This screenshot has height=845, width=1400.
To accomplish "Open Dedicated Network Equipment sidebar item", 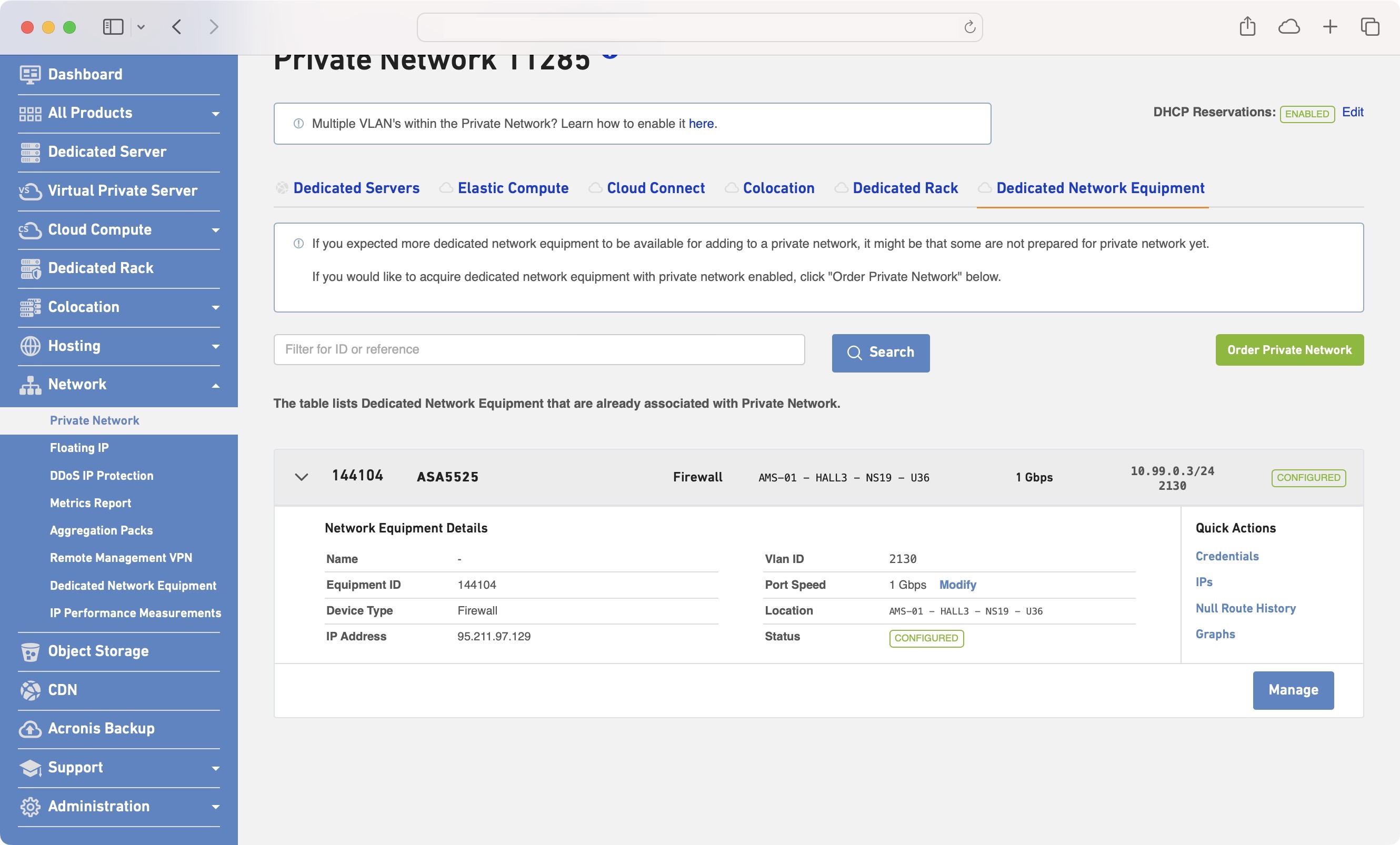I will pyautogui.click(x=133, y=586).
